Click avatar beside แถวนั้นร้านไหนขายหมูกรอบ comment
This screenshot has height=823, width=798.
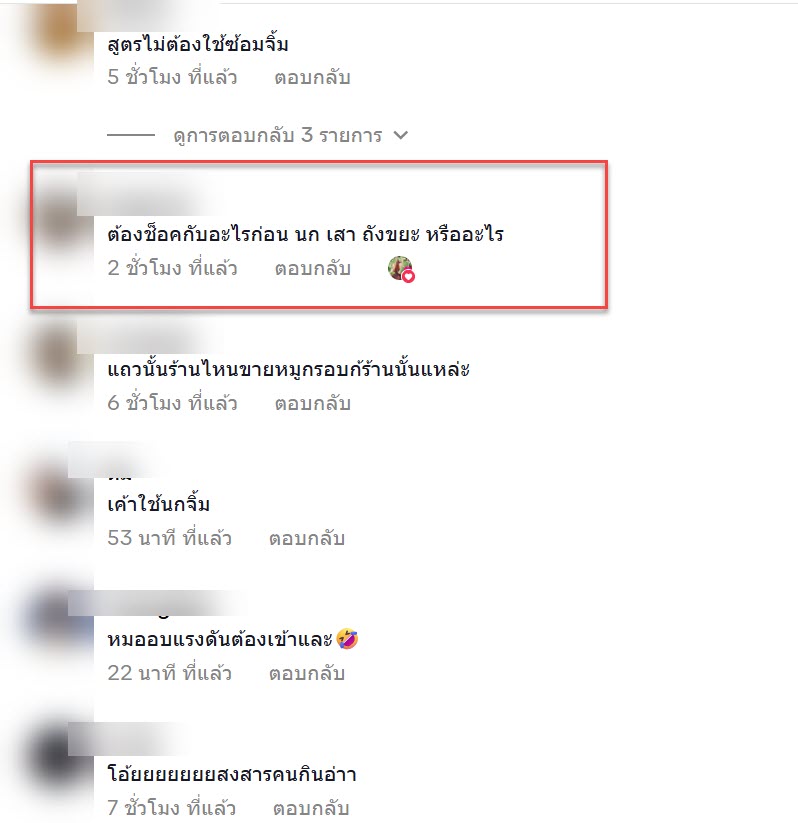(58, 355)
